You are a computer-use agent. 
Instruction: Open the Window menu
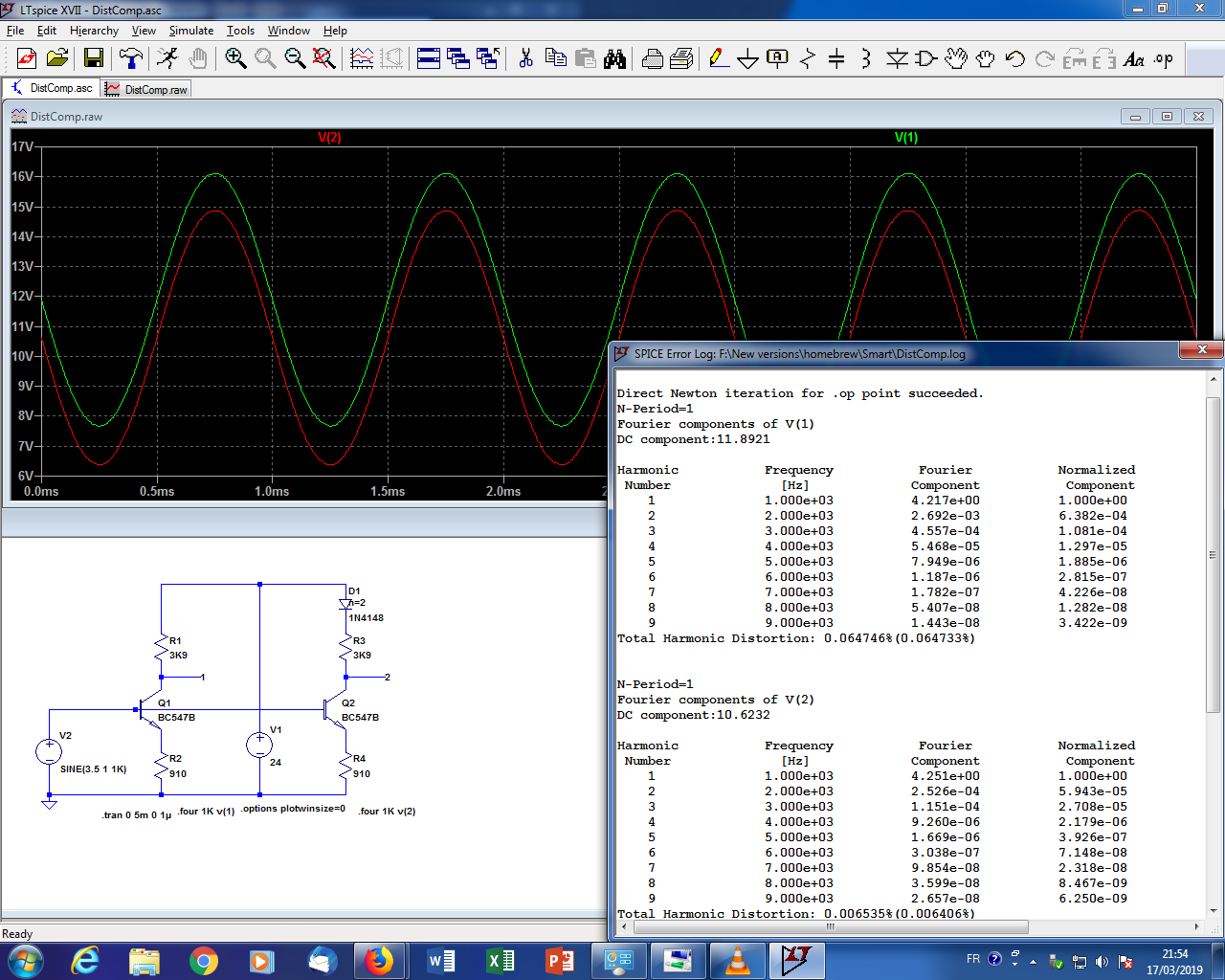tap(289, 31)
